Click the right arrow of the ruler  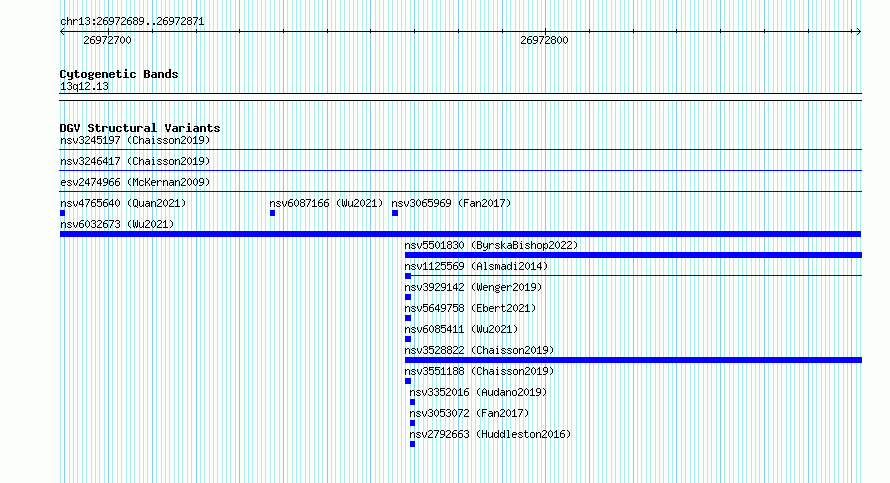pyautogui.click(x=858, y=32)
